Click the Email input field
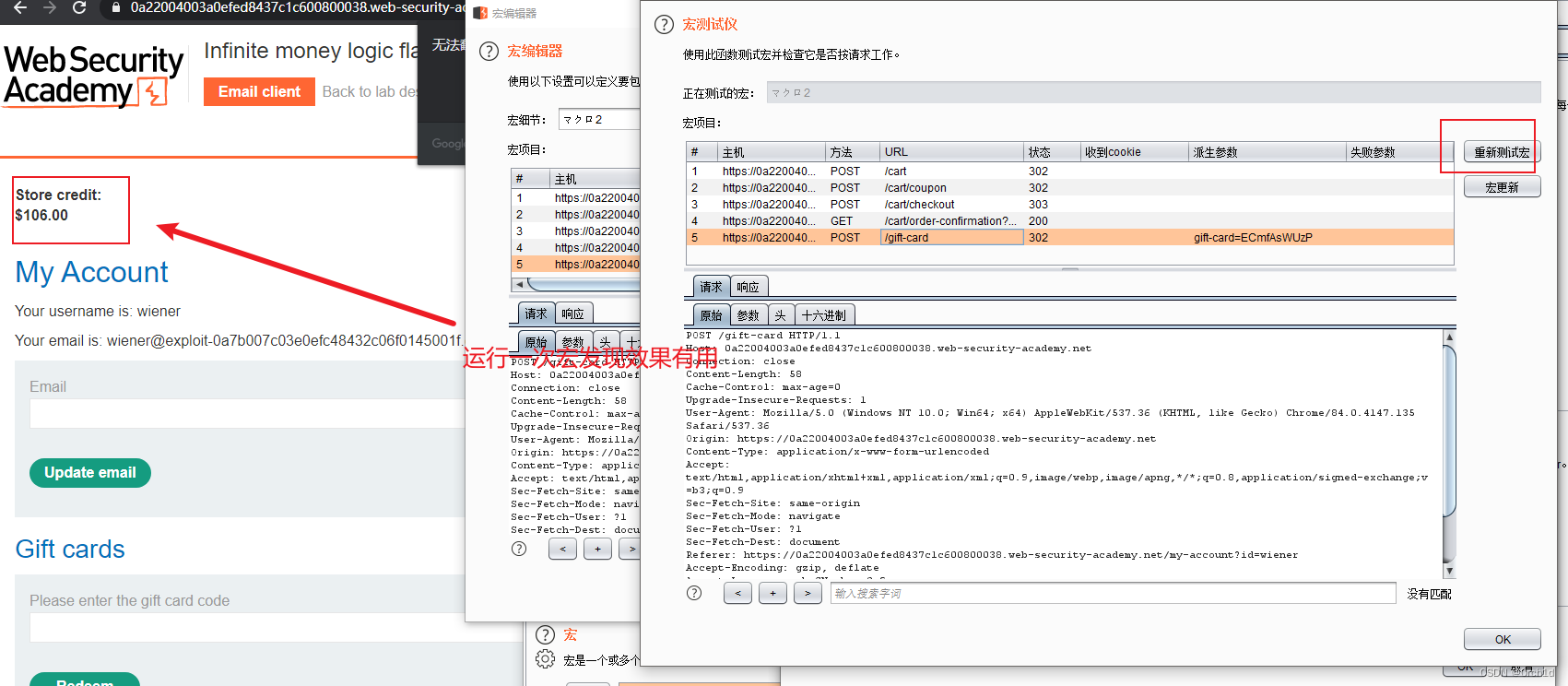This screenshot has width=1568, height=686. pyautogui.click(x=247, y=414)
